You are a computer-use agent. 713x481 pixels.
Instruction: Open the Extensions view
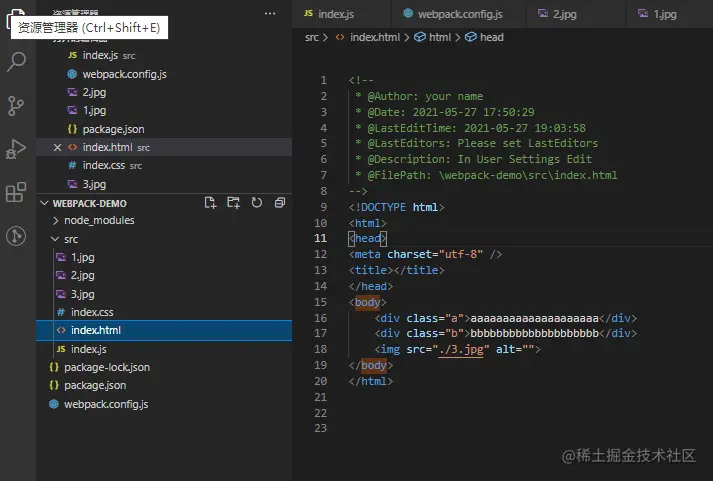click(x=16, y=192)
